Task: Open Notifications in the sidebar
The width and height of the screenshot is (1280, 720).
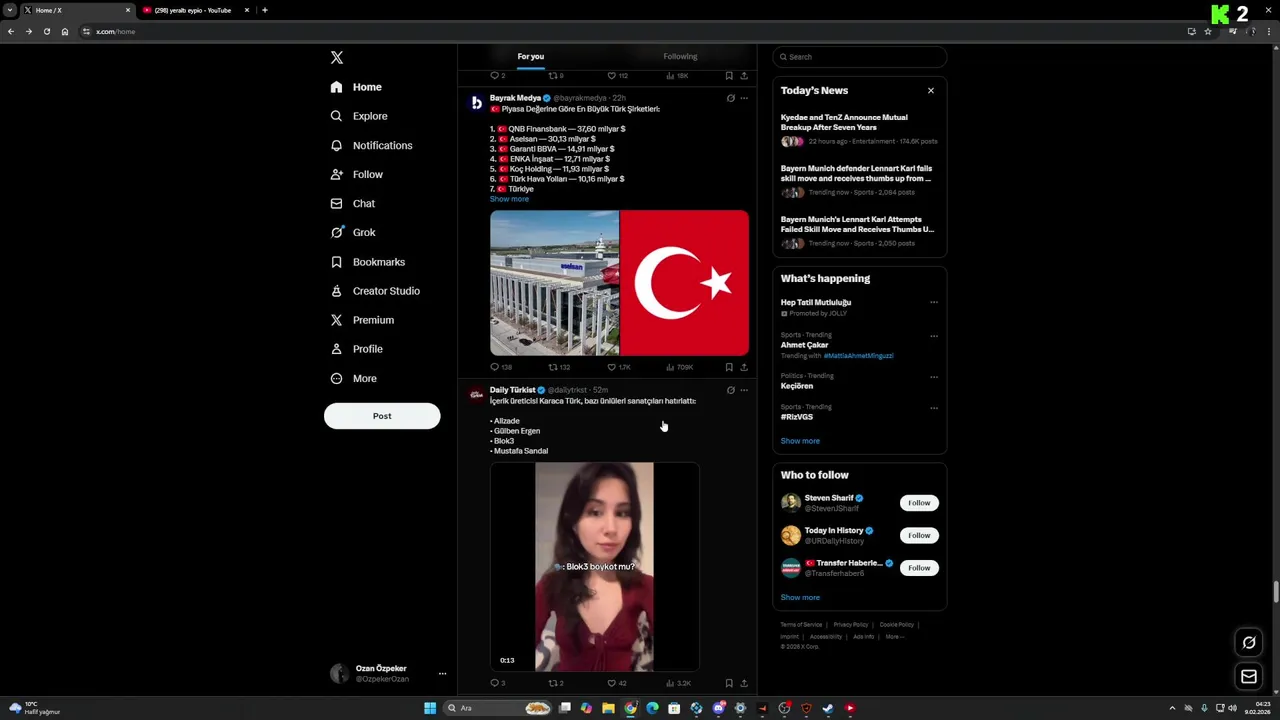Action: (371, 145)
